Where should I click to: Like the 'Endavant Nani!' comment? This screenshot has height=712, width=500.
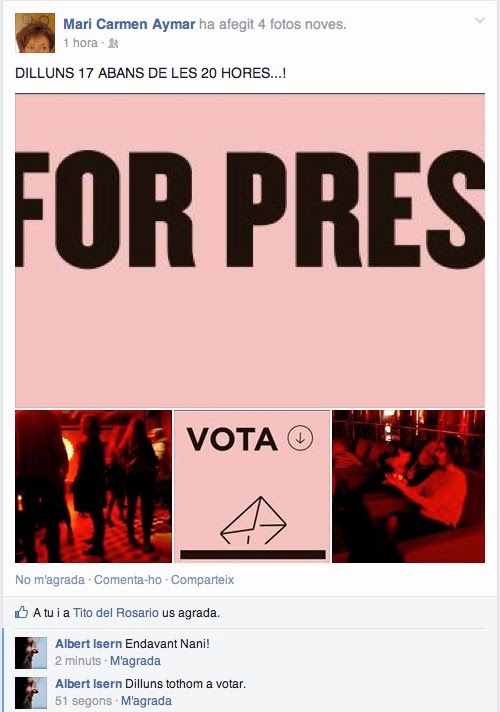click(x=135, y=661)
